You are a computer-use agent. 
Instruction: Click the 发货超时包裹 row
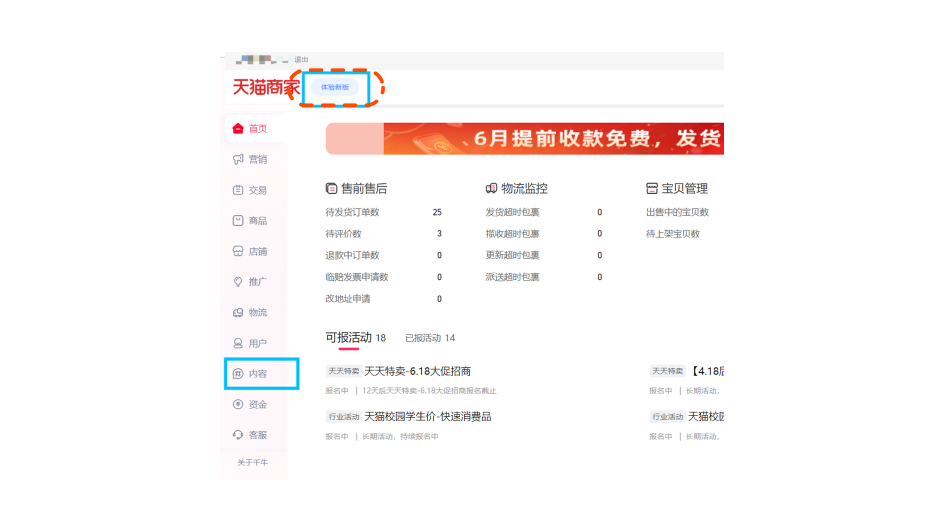pos(544,212)
